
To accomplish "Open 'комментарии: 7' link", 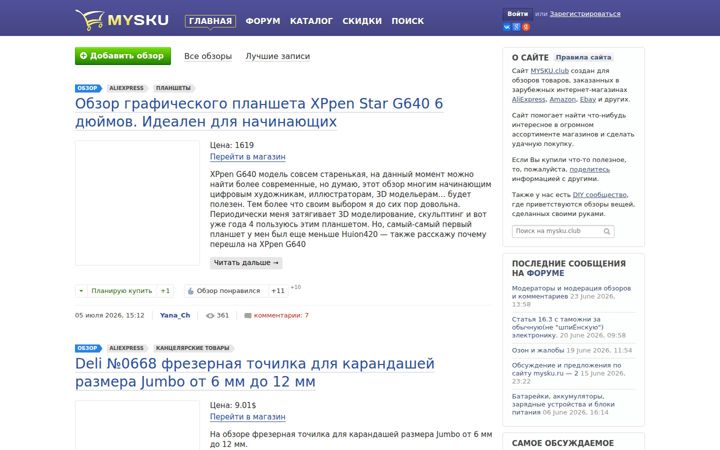I will (x=281, y=315).
